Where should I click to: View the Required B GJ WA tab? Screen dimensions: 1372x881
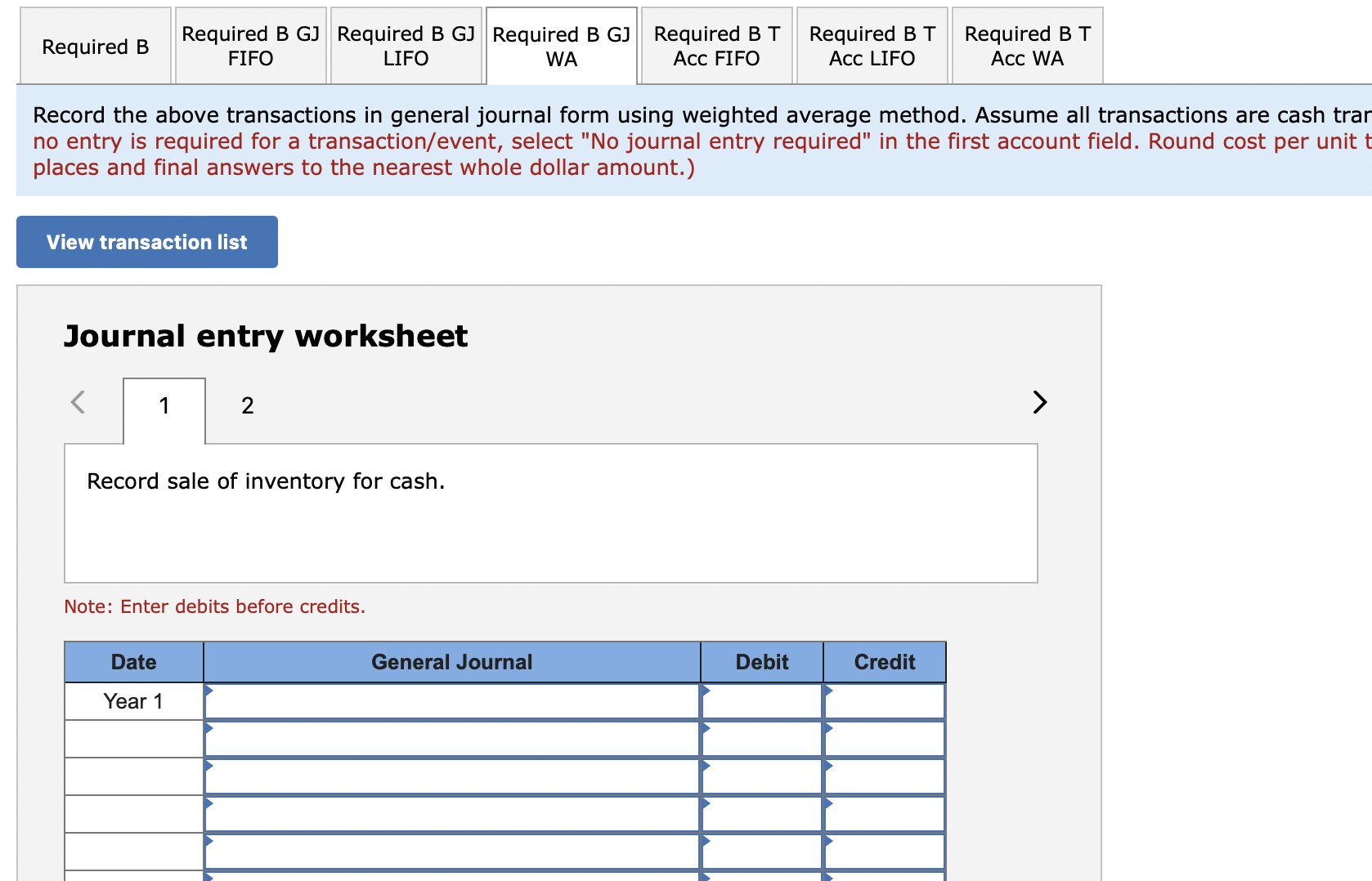tap(560, 46)
